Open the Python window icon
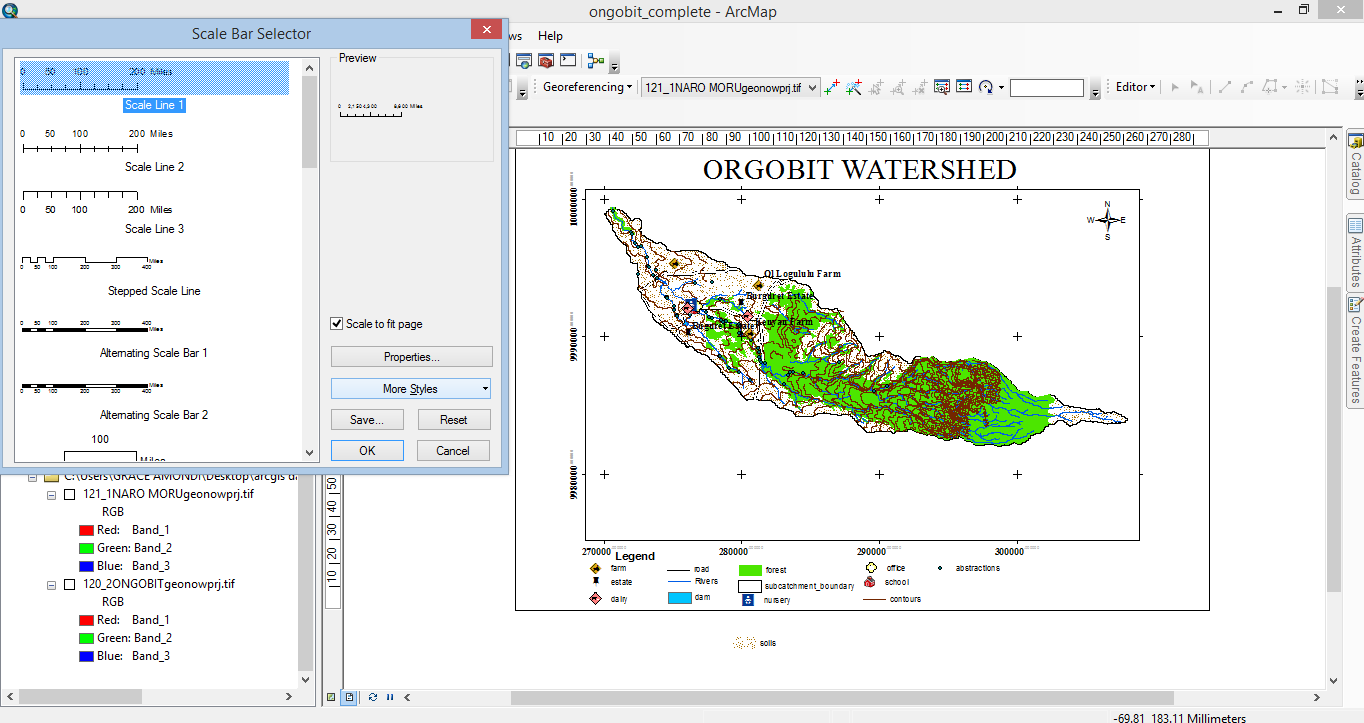The image size is (1364, 723). tap(568, 60)
